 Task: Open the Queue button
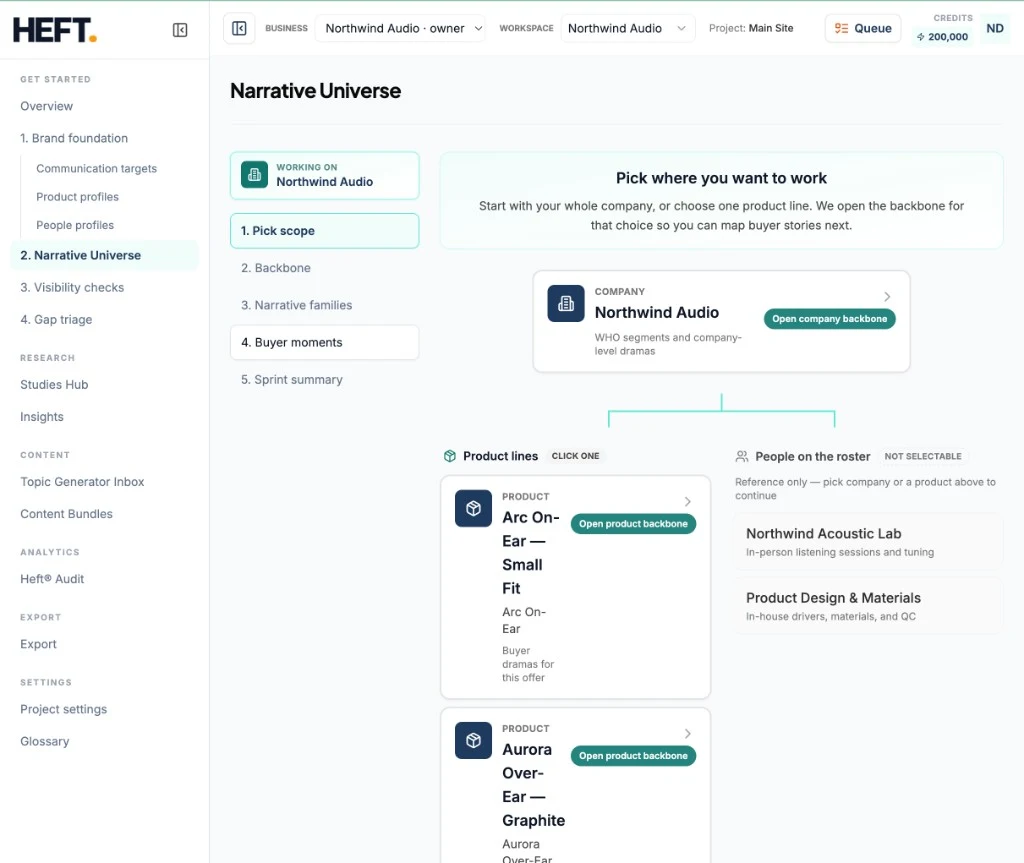(x=863, y=29)
